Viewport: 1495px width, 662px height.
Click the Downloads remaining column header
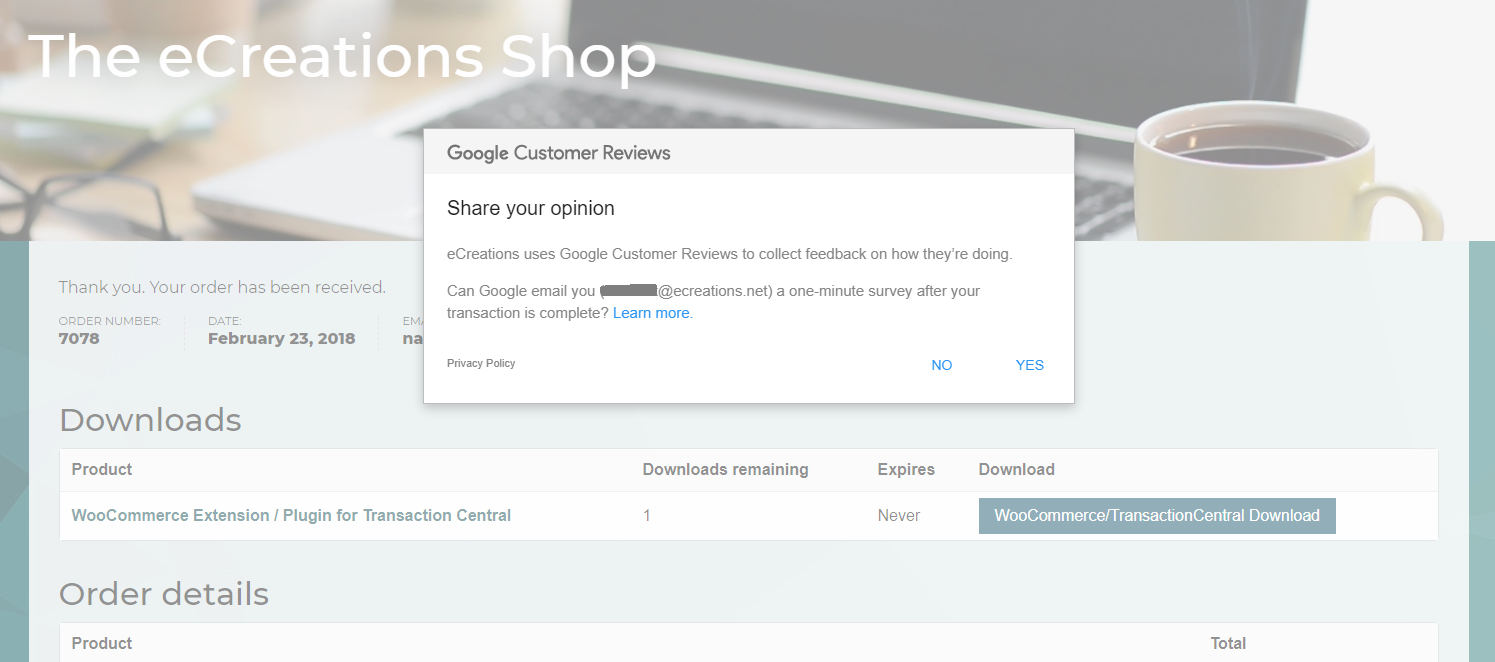tap(725, 469)
